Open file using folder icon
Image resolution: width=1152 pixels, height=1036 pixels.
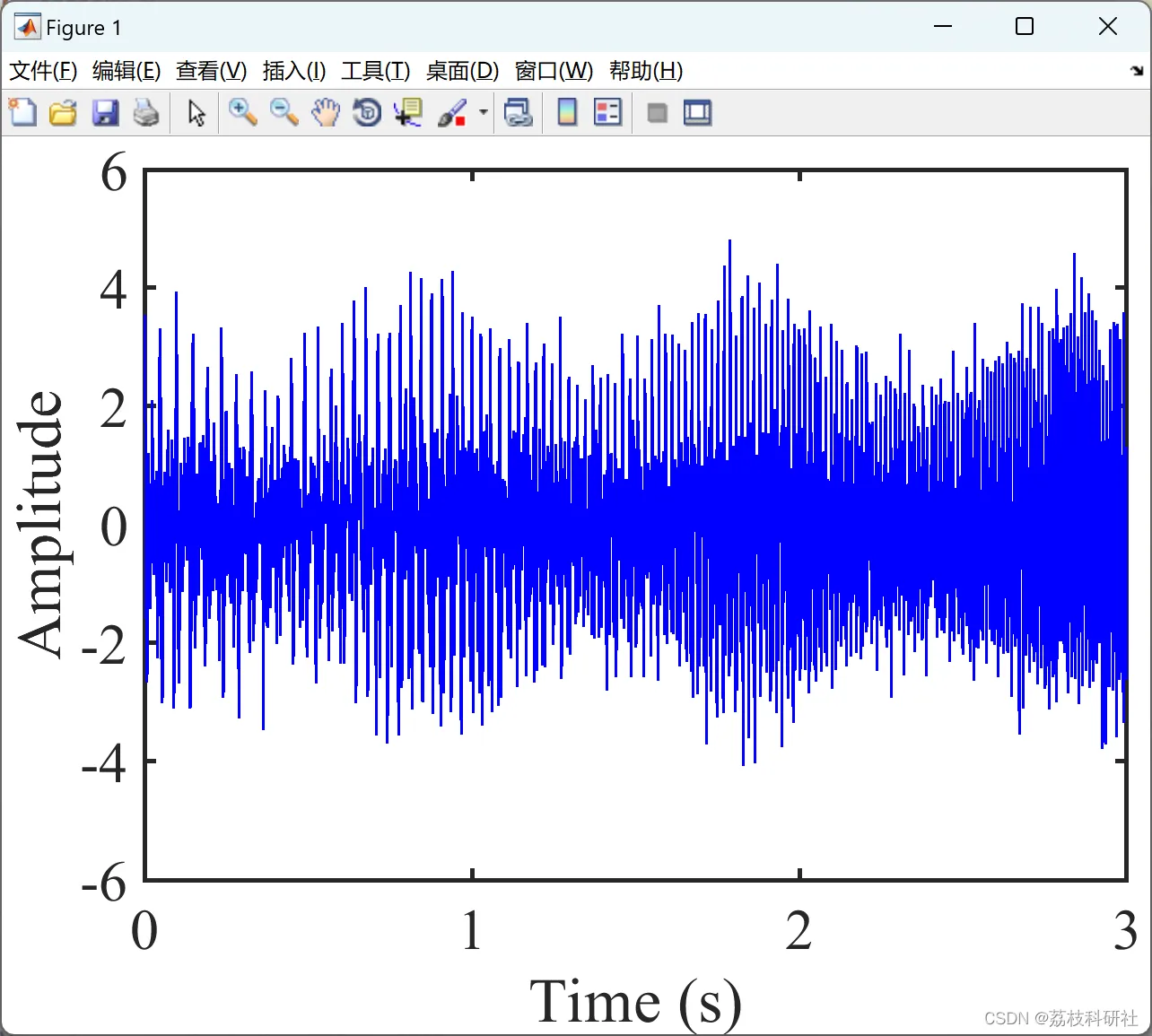[63, 113]
